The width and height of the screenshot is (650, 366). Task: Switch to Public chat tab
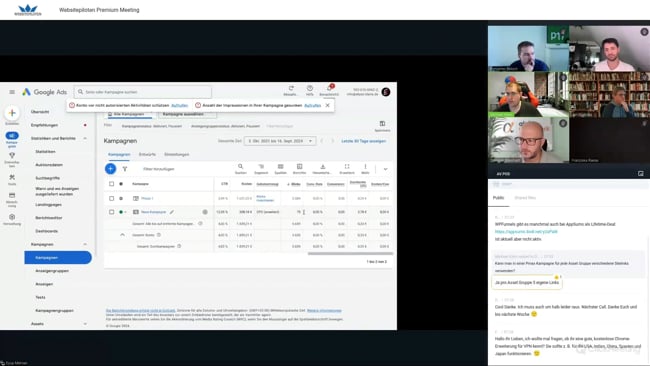click(498, 198)
